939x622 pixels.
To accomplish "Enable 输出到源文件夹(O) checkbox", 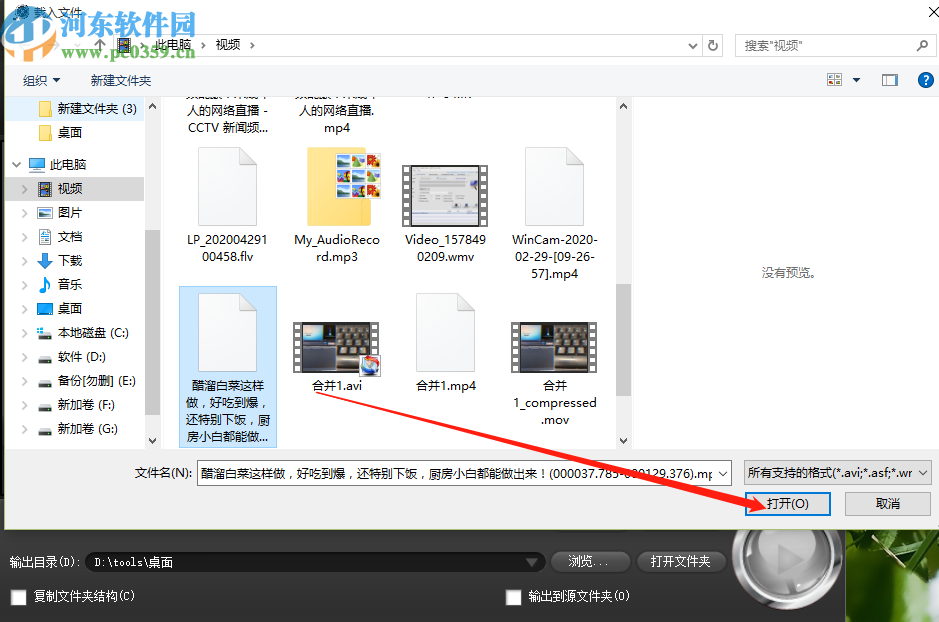I will click(x=513, y=597).
